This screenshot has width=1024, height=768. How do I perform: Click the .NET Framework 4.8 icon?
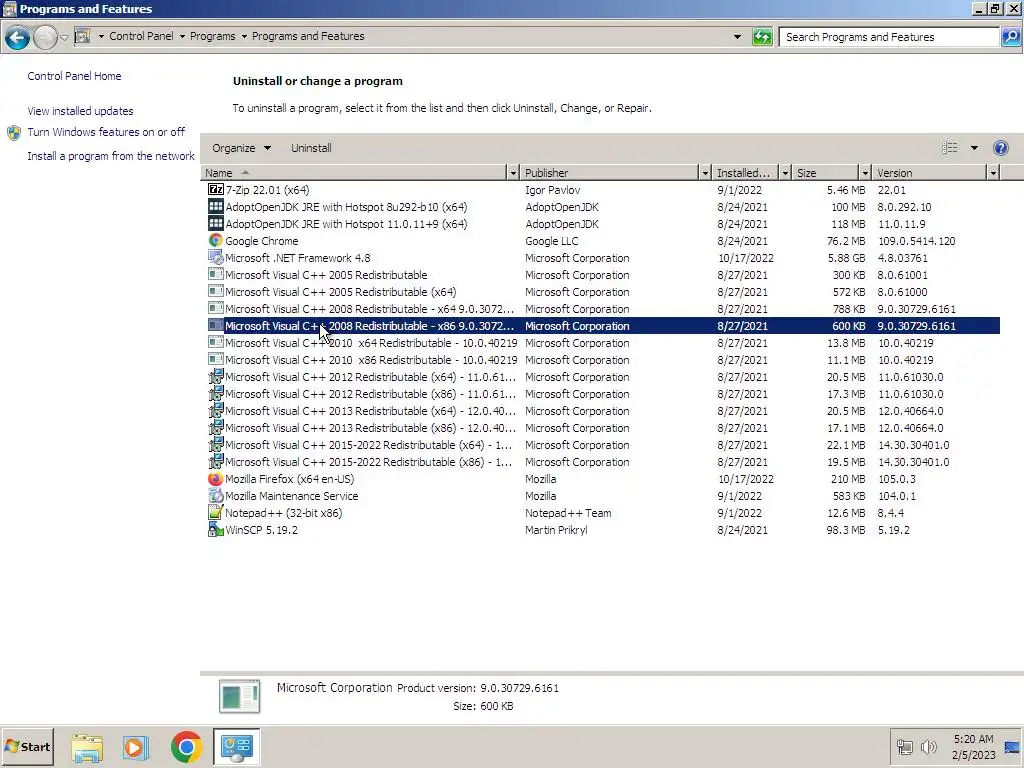click(x=216, y=257)
